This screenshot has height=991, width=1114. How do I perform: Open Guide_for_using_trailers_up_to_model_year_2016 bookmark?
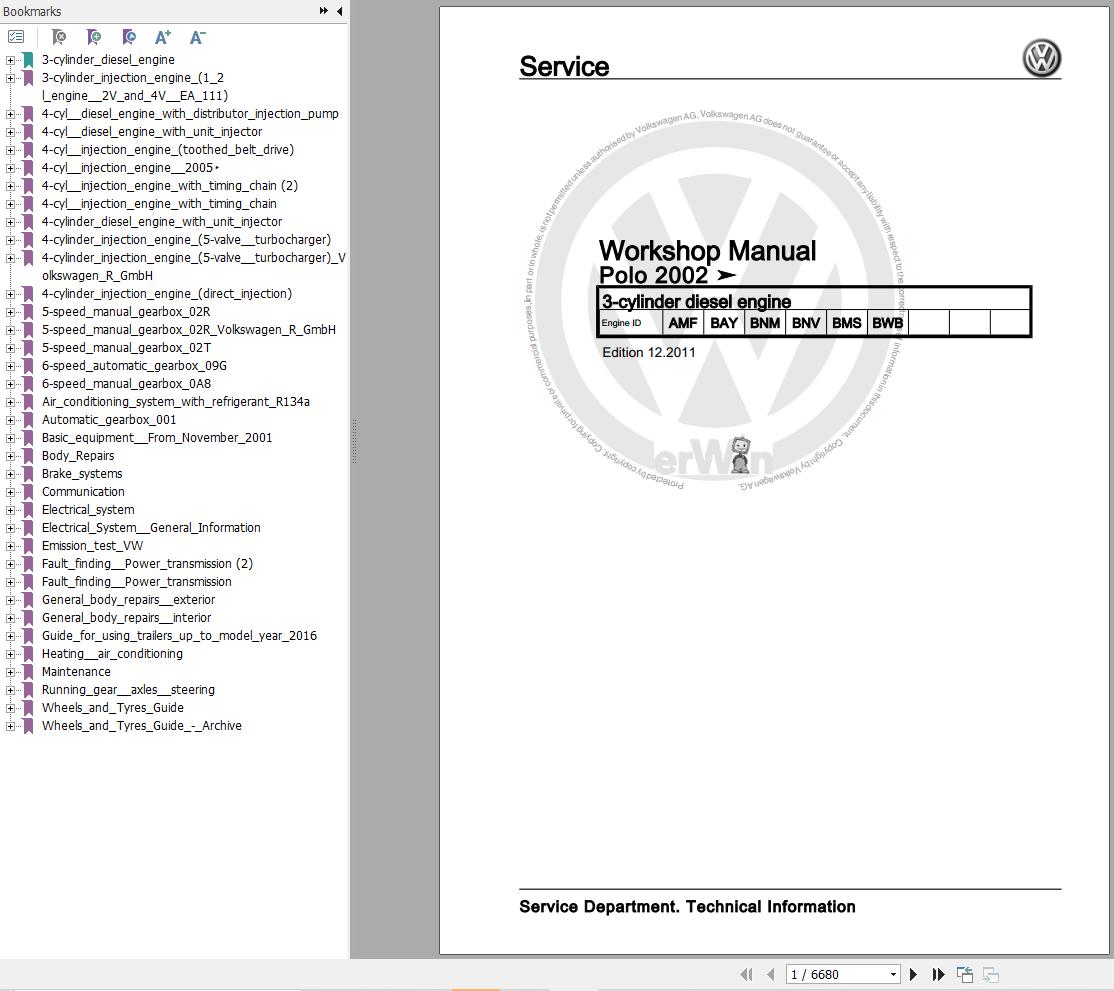point(179,636)
